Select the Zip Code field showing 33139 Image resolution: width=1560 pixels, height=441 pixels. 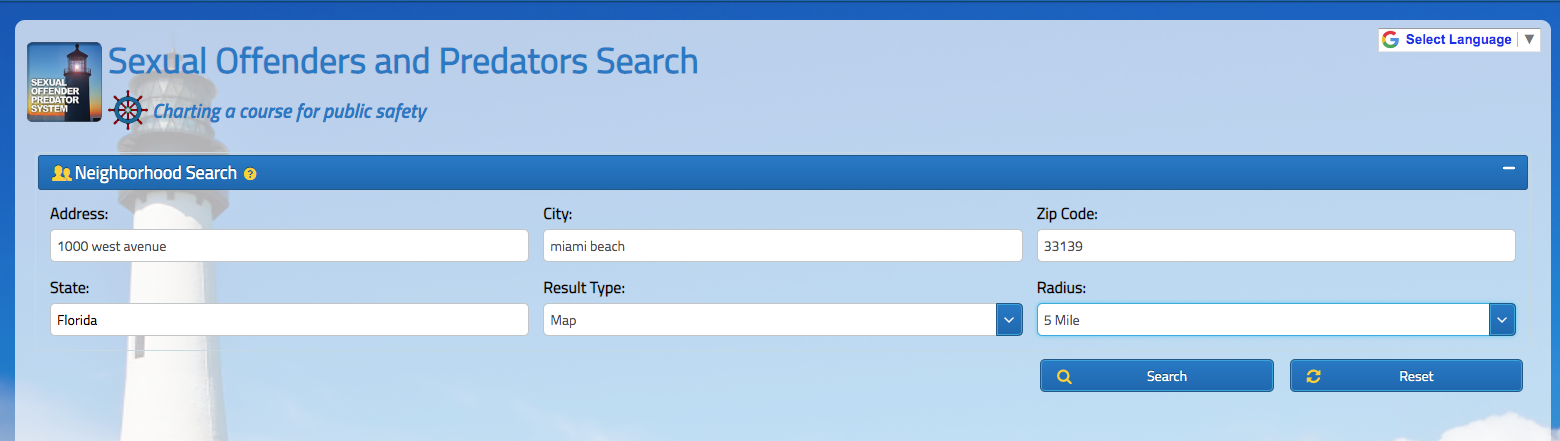[x=1275, y=246]
